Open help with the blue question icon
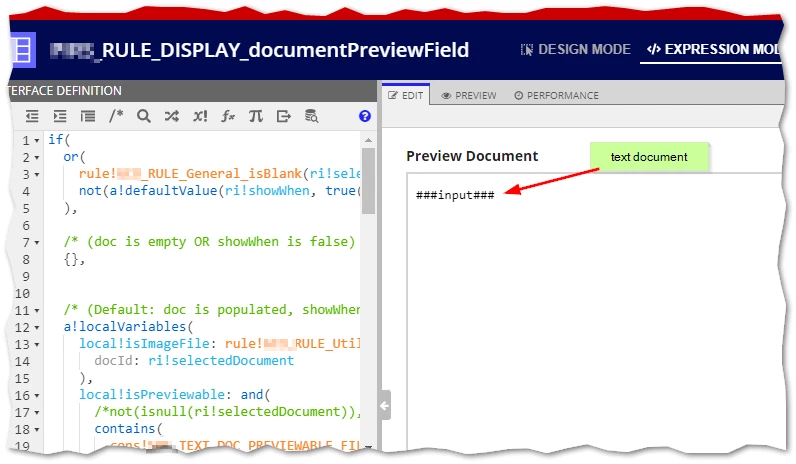This screenshot has height=464, width=796. coord(364,116)
